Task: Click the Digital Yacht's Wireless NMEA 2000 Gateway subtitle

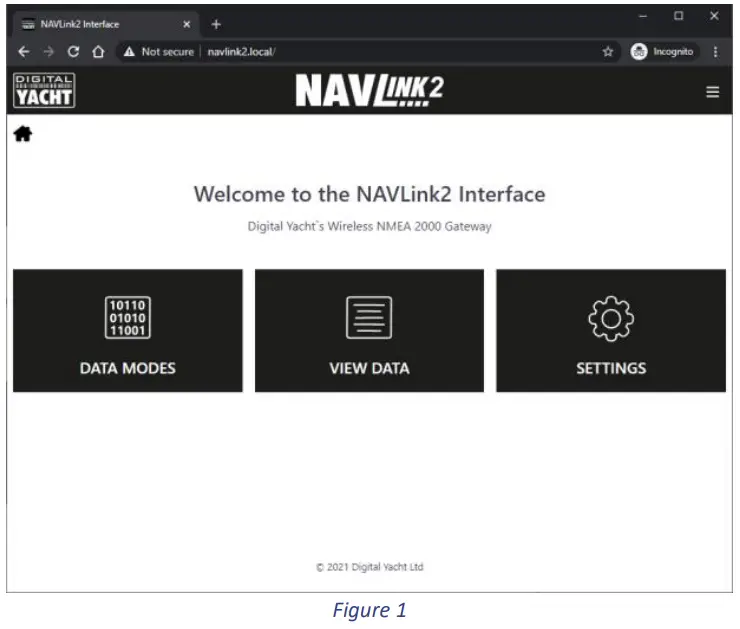Action: 370,226
